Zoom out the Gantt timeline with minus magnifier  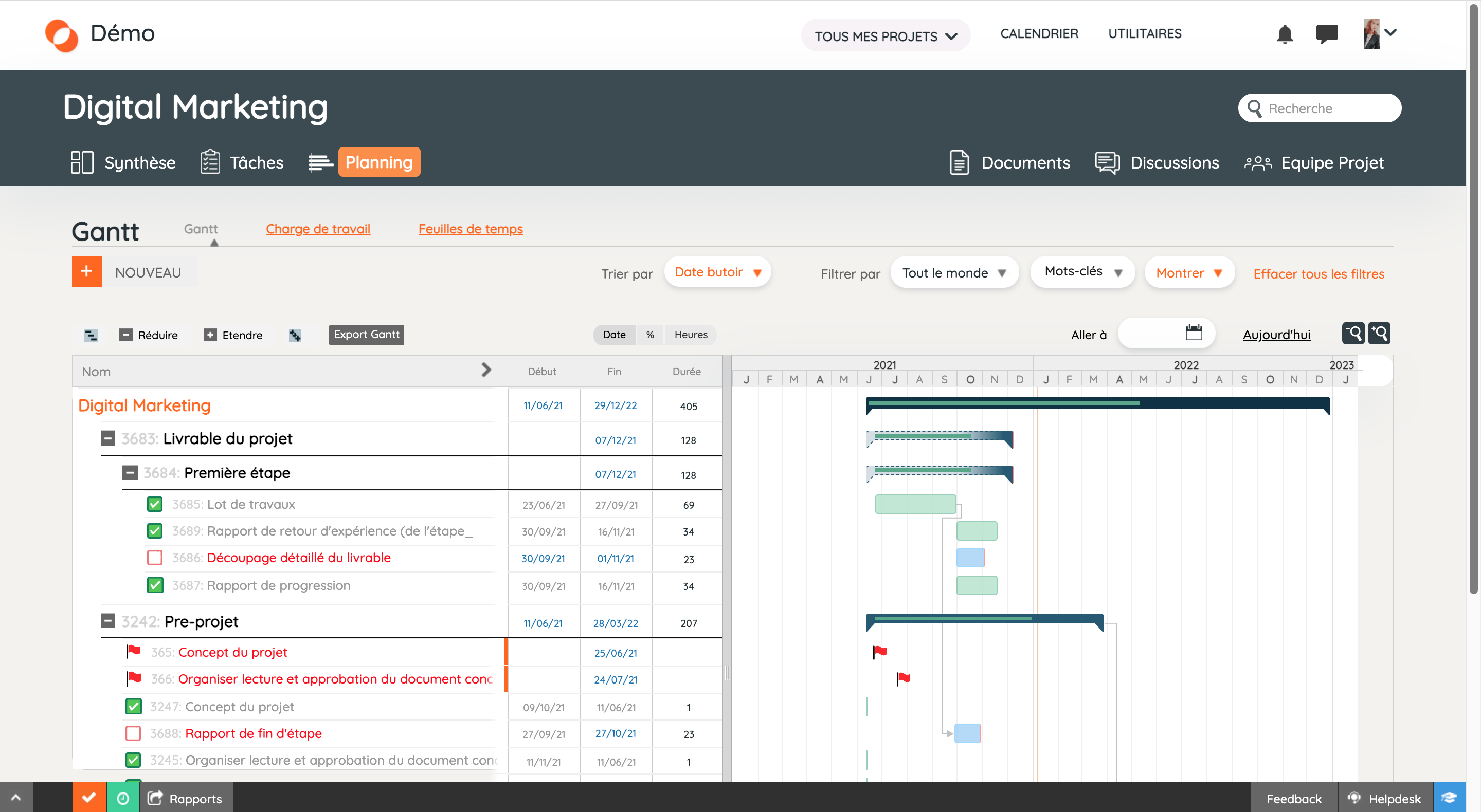(1353, 334)
